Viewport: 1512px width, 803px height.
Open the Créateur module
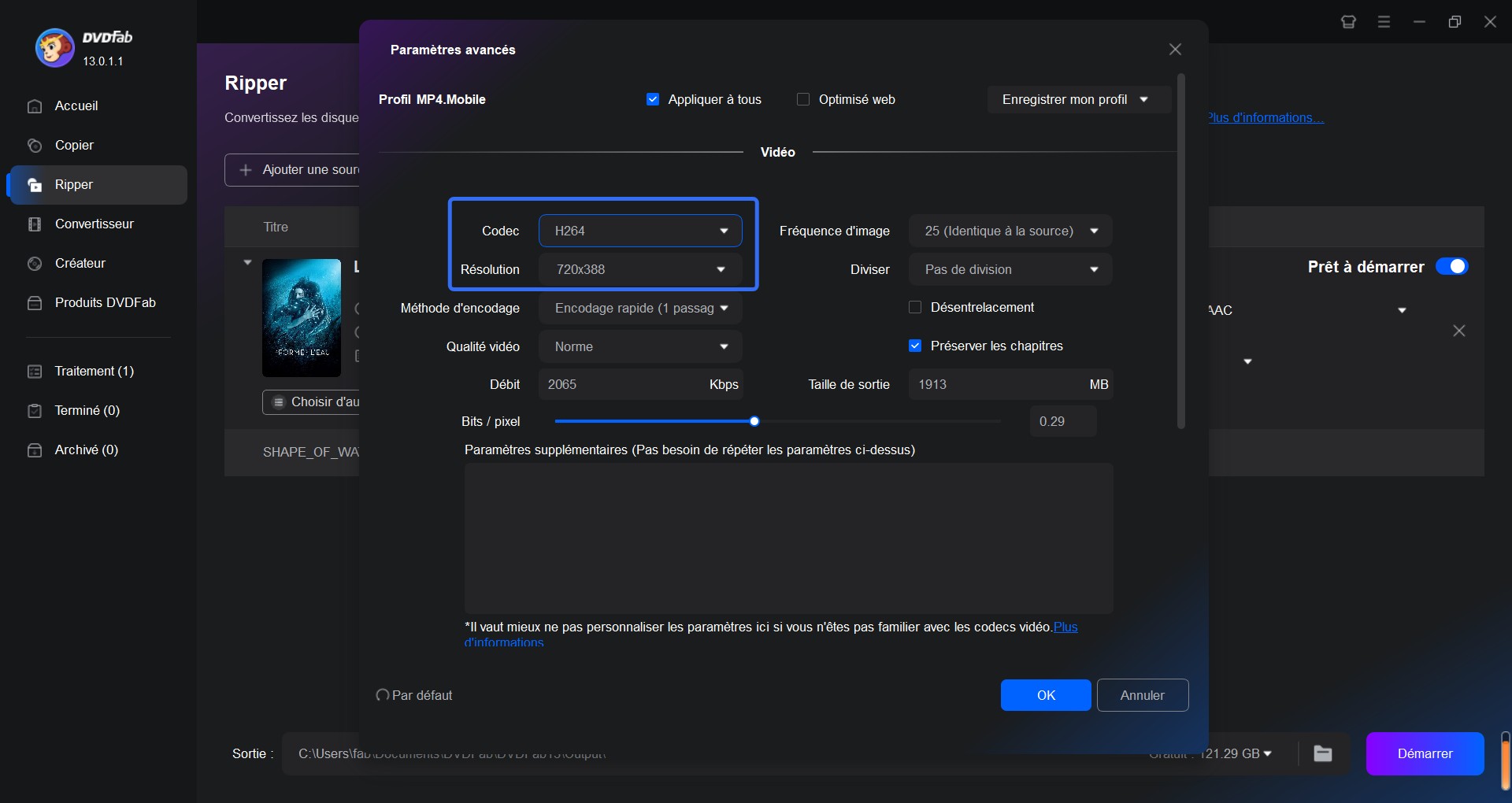pos(98,264)
